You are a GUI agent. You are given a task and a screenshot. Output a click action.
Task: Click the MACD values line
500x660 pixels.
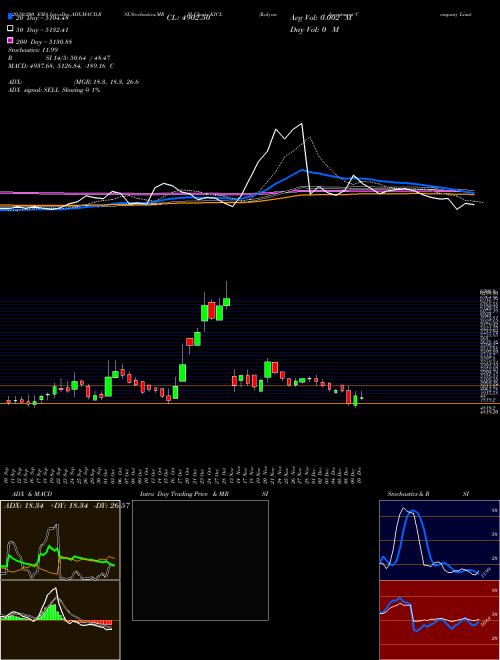[x=61, y=66]
